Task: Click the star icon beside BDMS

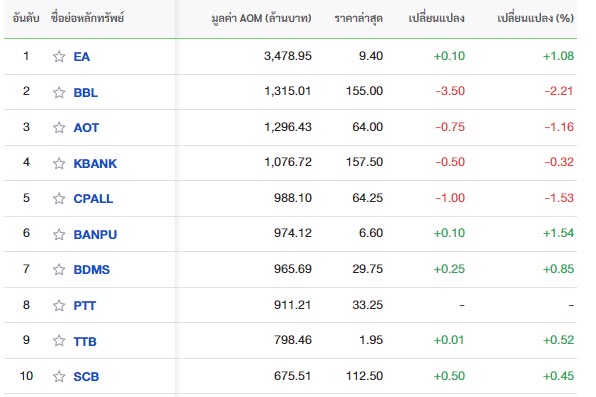Action: tap(59, 270)
